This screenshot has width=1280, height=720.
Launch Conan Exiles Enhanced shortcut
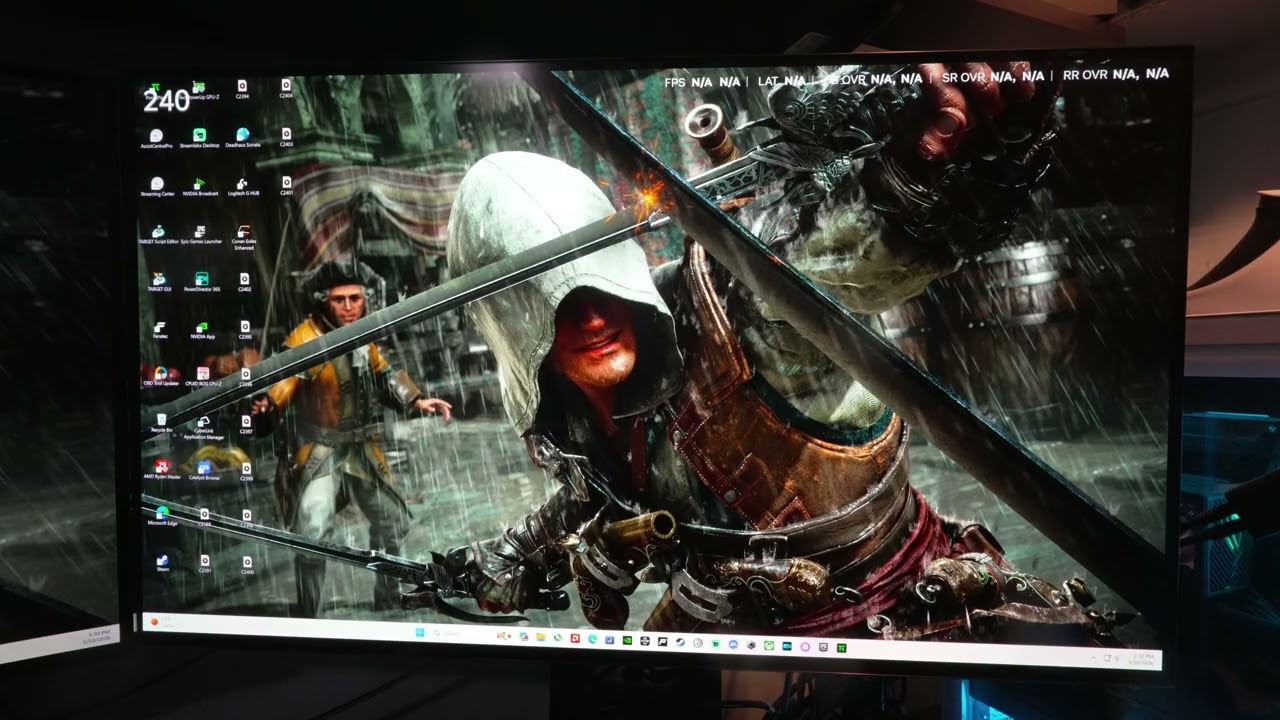(243, 237)
